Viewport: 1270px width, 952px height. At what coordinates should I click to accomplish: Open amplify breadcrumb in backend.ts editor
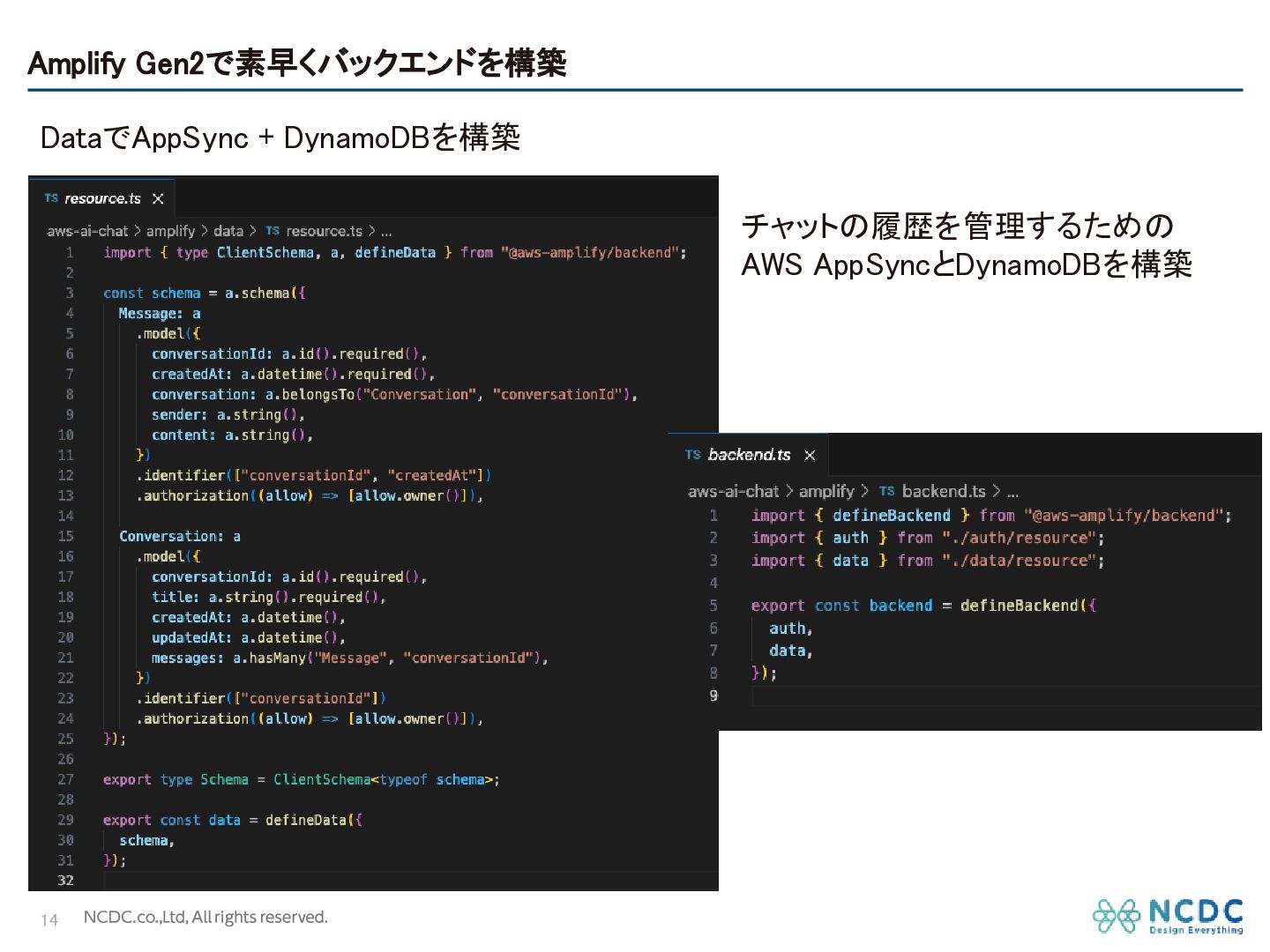pos(826,491)
